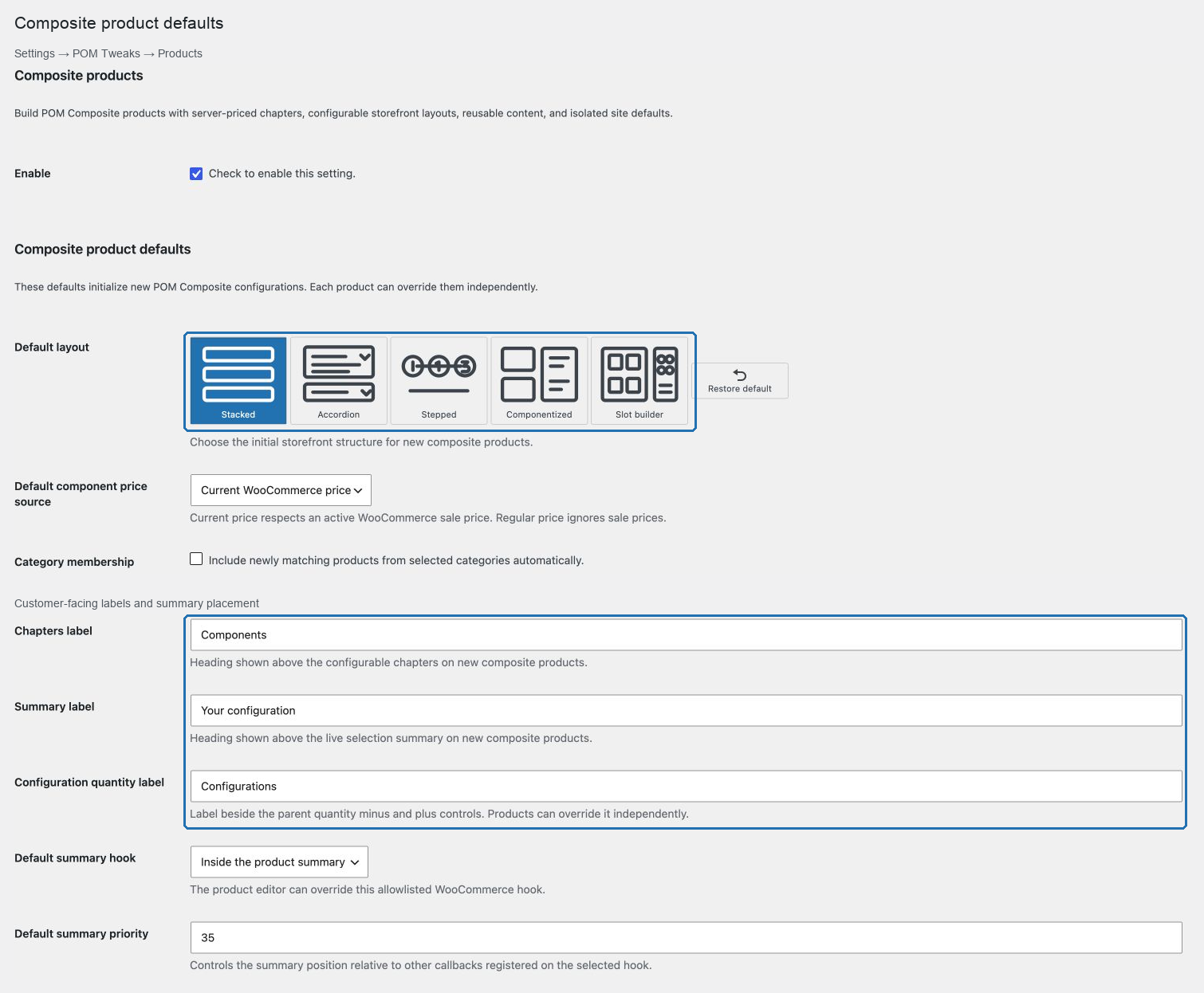Expand the Default summary hook dropdown

(279, 862)
